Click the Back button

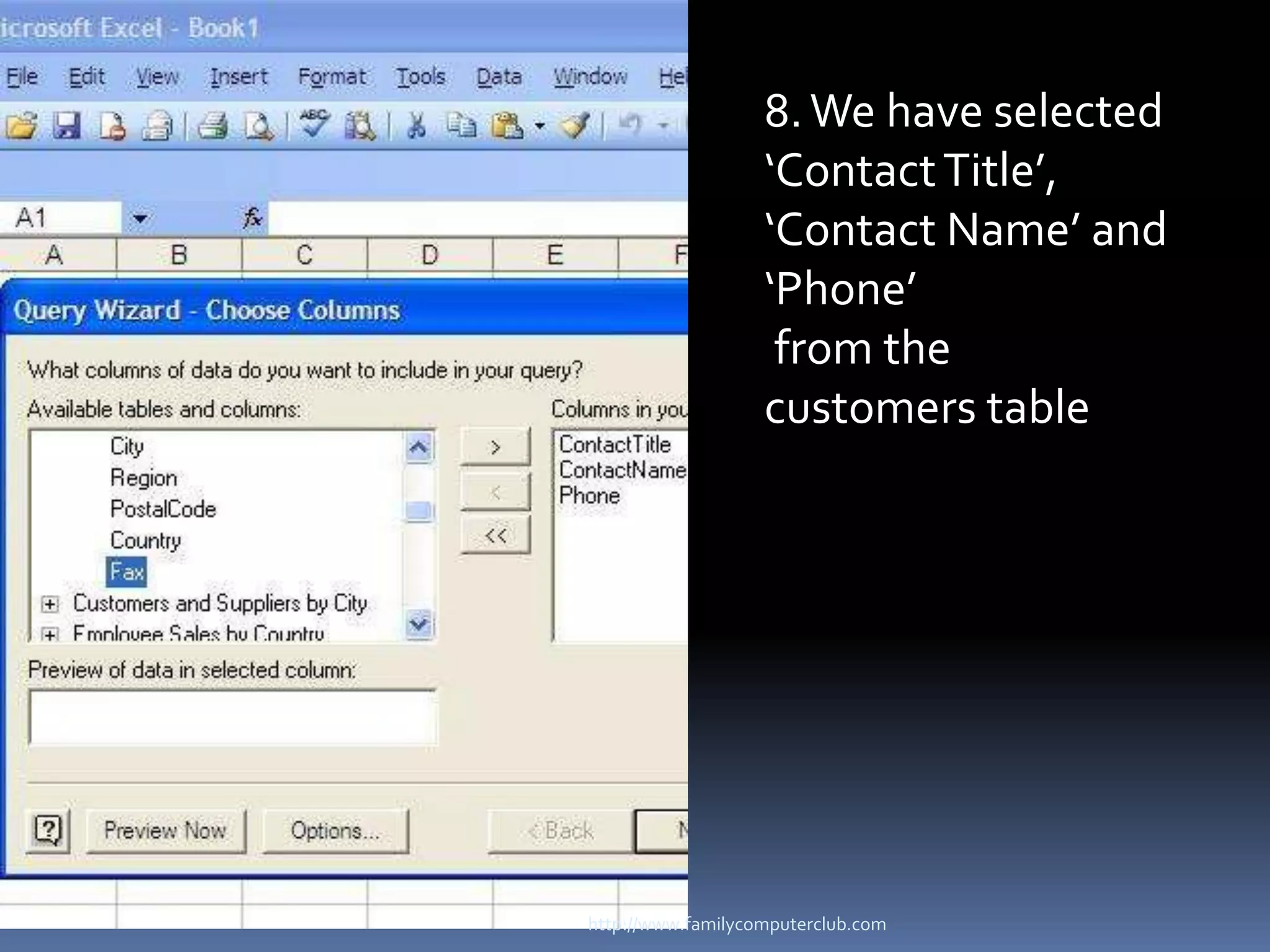(560, 831)
